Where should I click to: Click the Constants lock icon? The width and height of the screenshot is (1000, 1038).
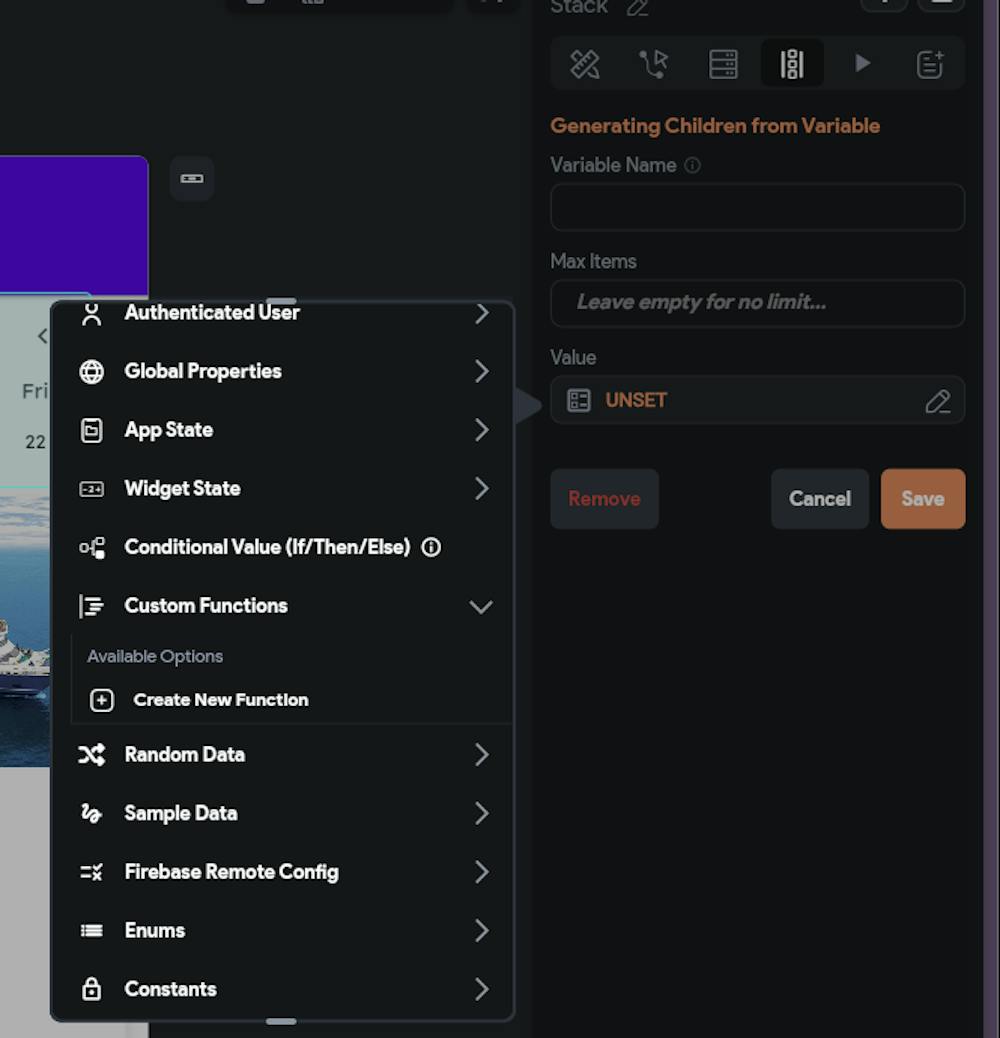point(91,989)
